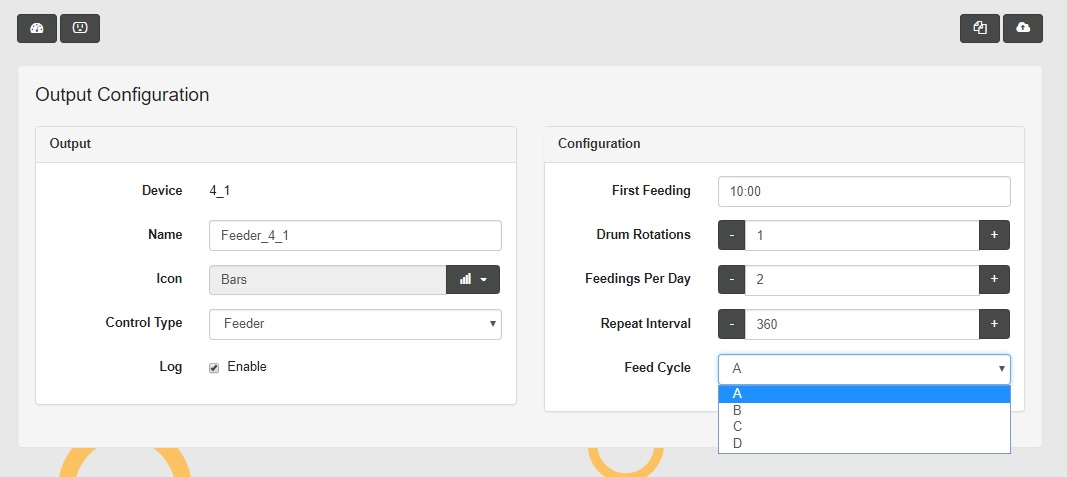Click the copy configuration icon button
Screen dimensions: 1067x477
[980, 28]
